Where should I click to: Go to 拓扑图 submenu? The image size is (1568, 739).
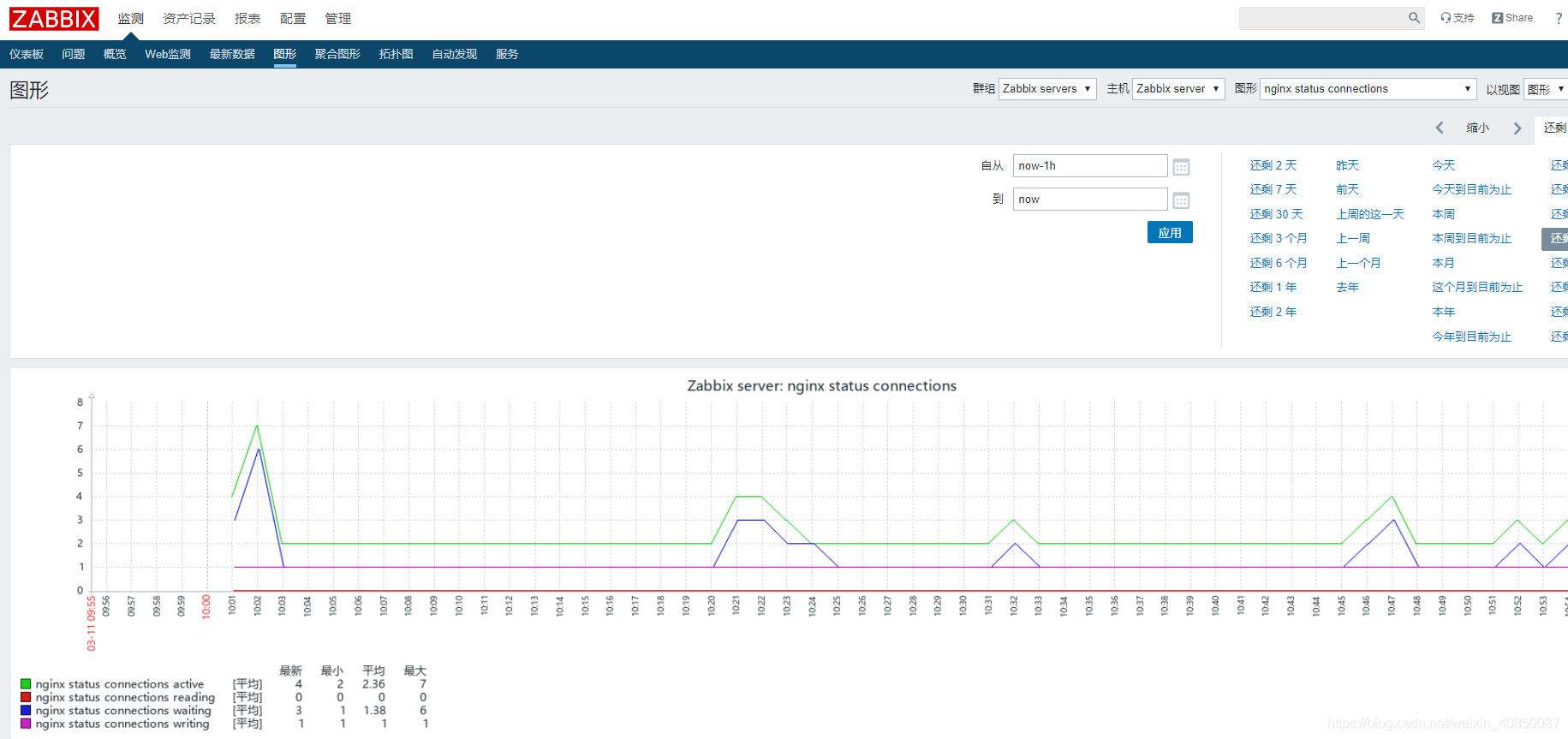[396, 54]
